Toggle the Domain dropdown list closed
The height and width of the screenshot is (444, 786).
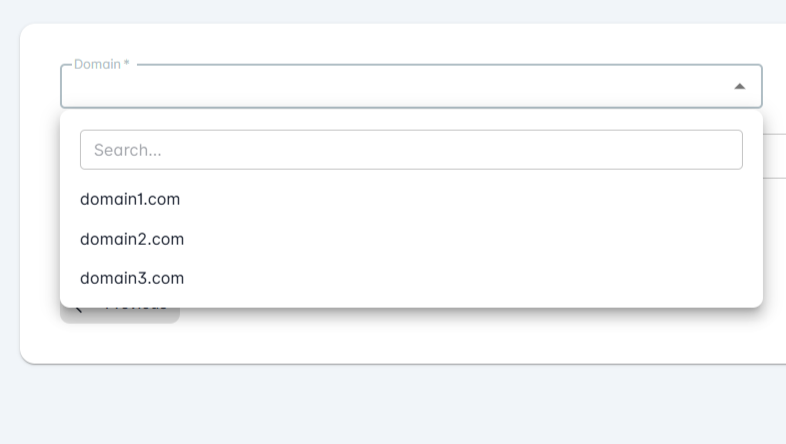click(739, 87)
